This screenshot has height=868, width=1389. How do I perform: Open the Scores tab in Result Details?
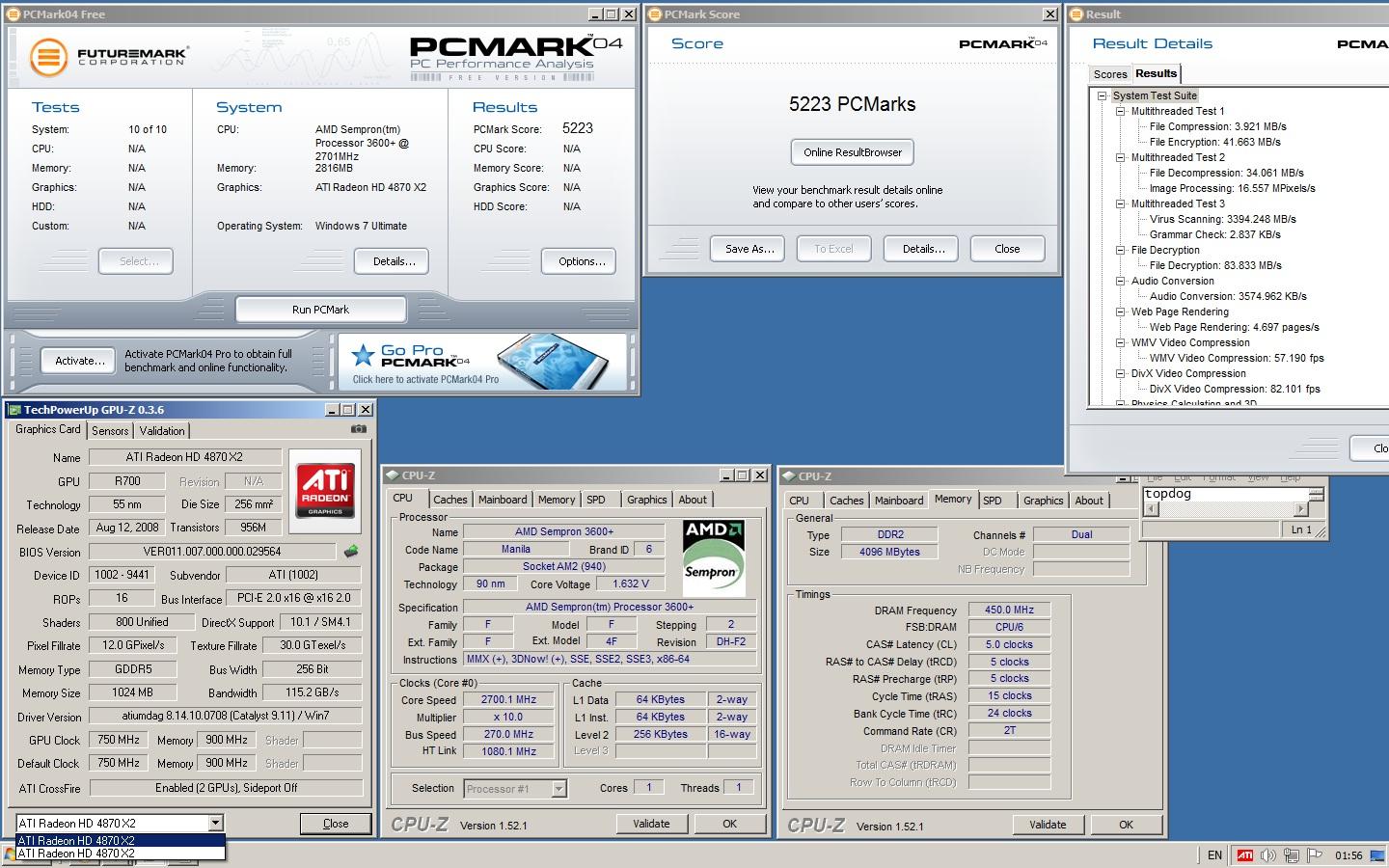click(x=1110, y=74)
